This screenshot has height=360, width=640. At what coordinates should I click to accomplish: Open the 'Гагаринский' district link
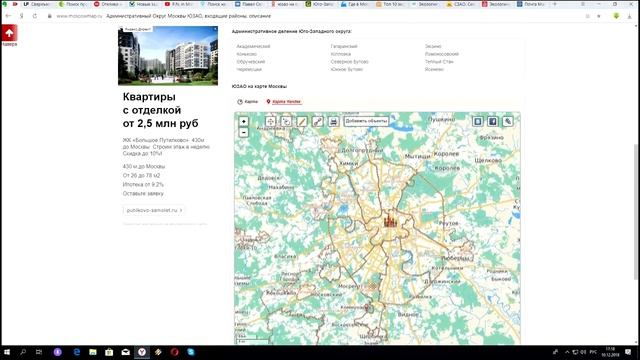[344, 47]
